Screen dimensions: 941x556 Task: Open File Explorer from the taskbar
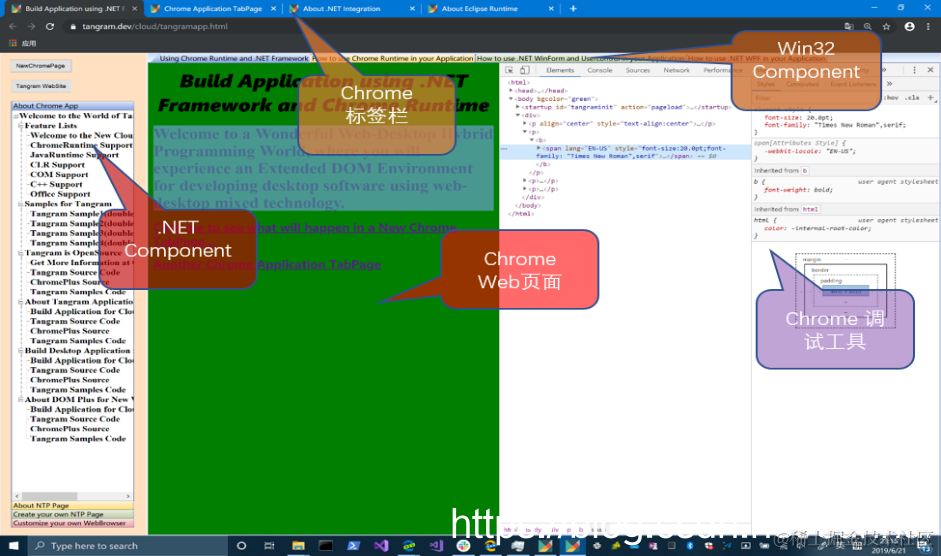tap(298, 546)
